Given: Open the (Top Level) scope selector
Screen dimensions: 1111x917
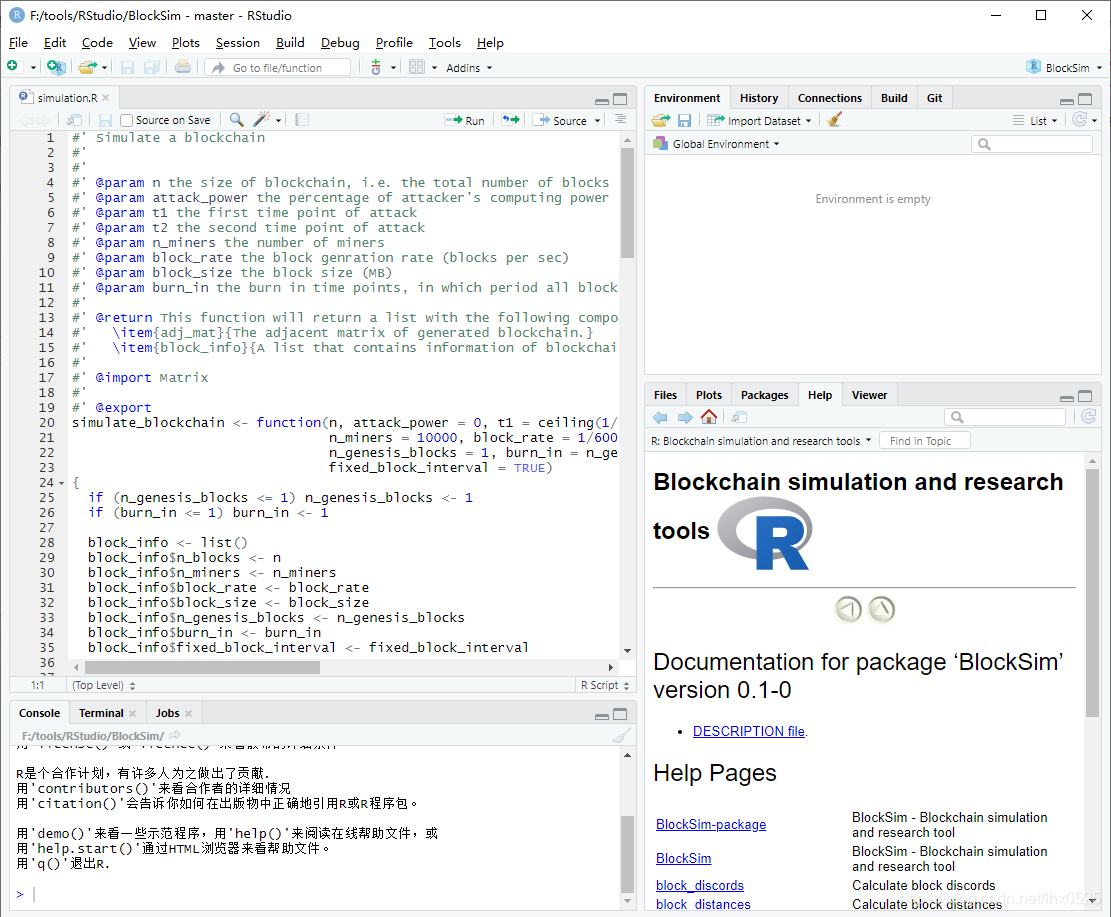Looking at the screenshot, I should 103,685.
